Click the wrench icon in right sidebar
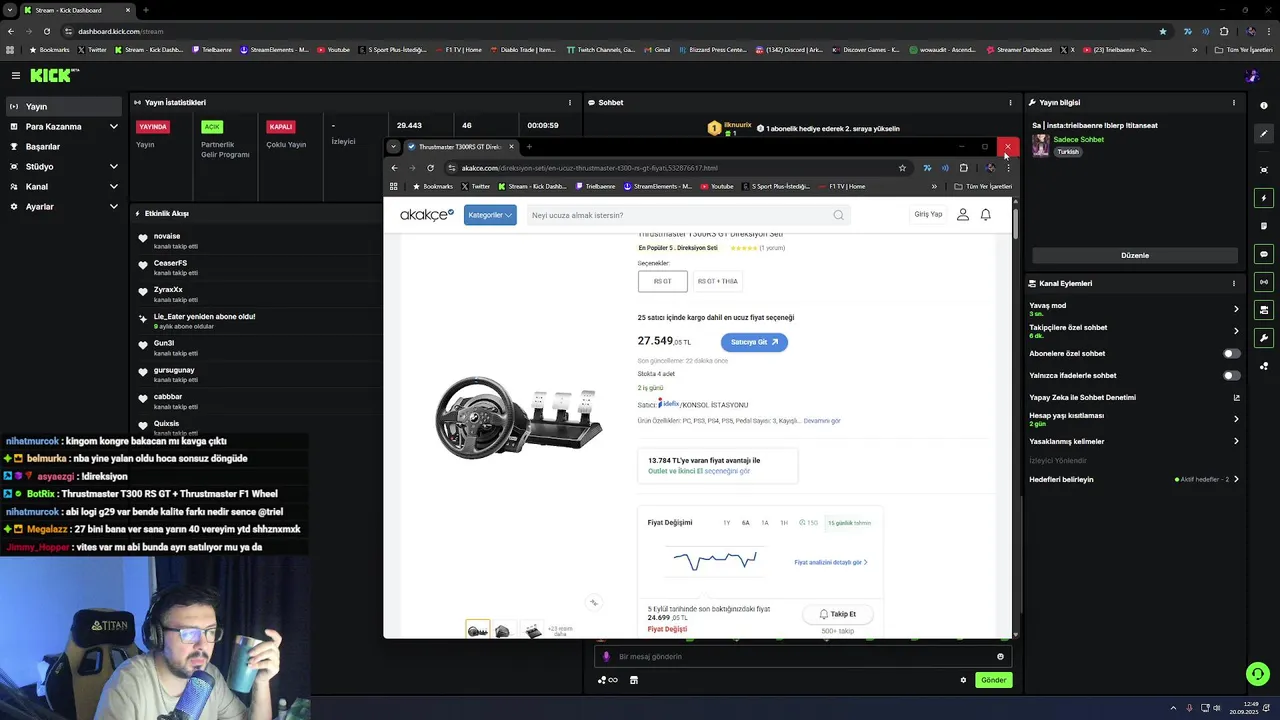 [1264, 338]
